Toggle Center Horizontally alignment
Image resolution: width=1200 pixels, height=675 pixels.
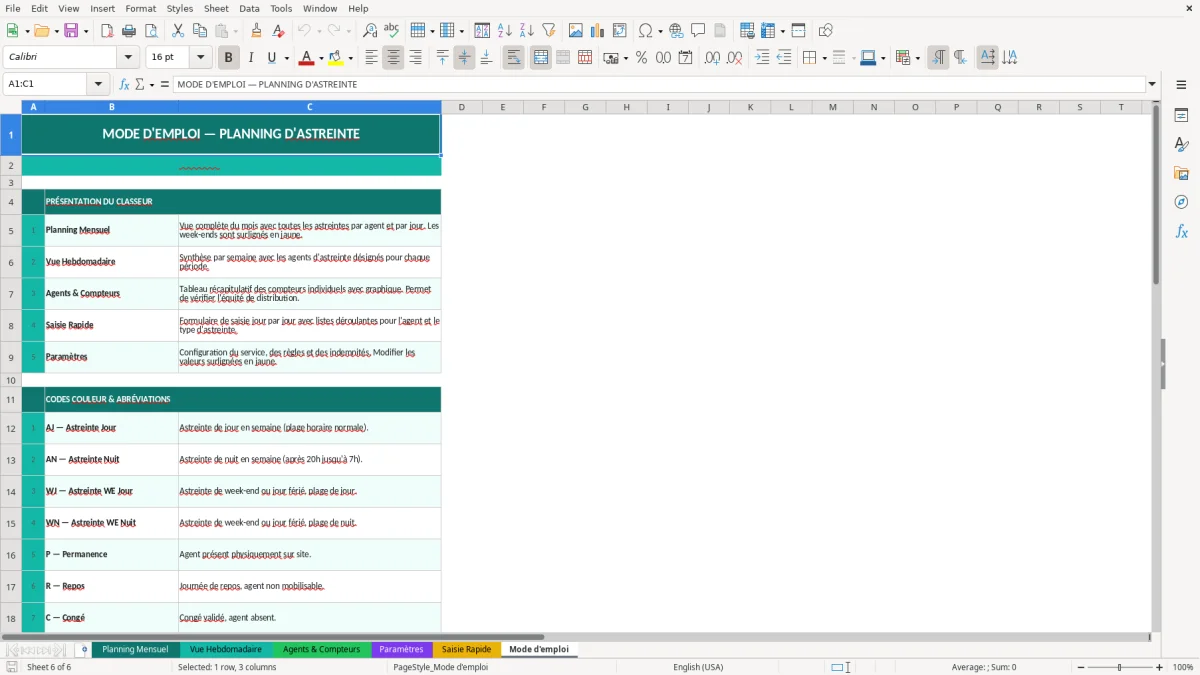click(393, 58)
